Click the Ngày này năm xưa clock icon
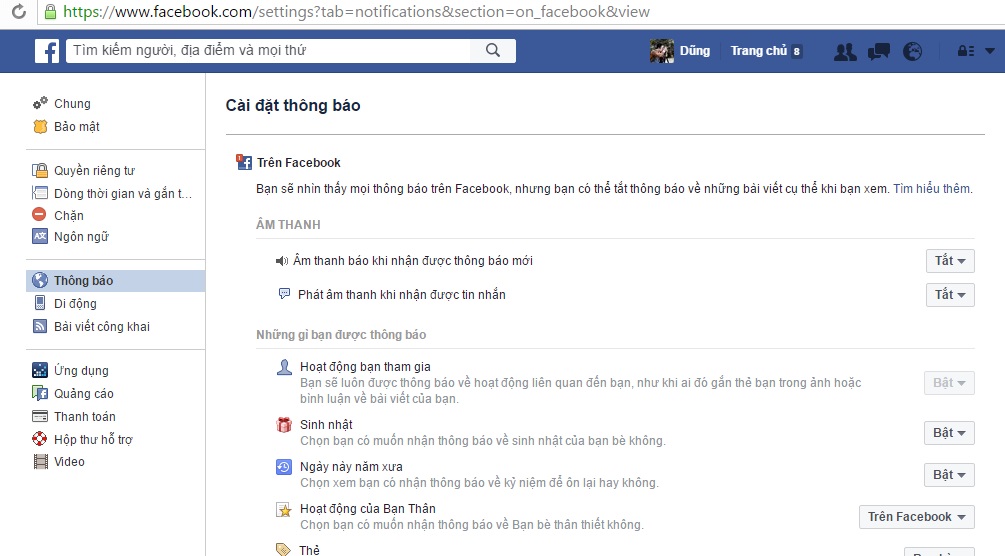The width and height of the screenshot is (1005, 556). (x=284, y=467)
